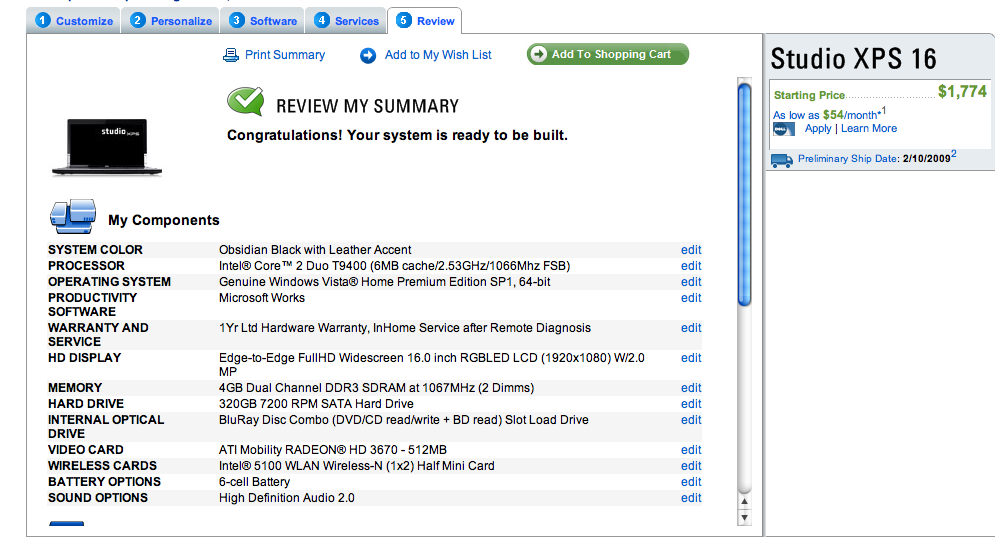The height and width of the screenshot is (549, 995).
Task: Edit the Wireless Cards selection
Action: (x=691, y=466)
